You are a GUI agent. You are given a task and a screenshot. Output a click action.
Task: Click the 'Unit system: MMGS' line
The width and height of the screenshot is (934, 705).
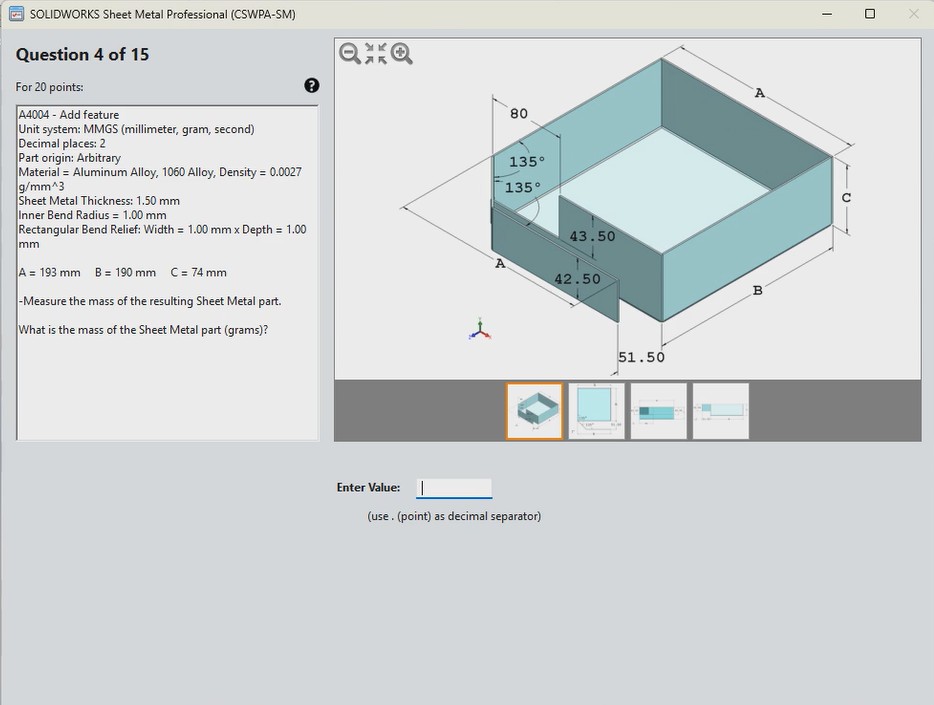pos(136,129)
